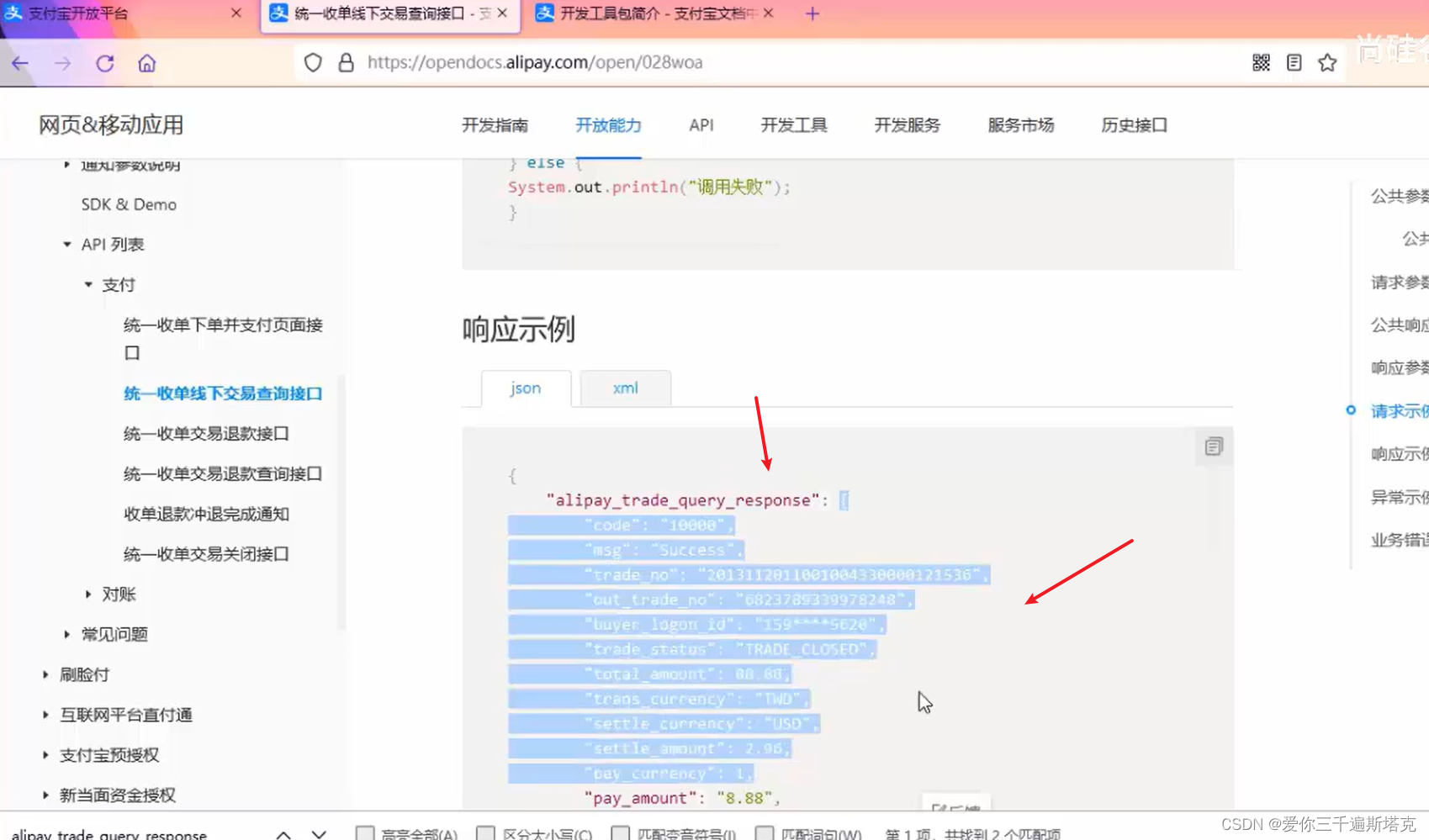Screen dimensions: 1429x840
Task: Expand the 互联网平台直付通 tree node
Action: (x=45, y=715)
